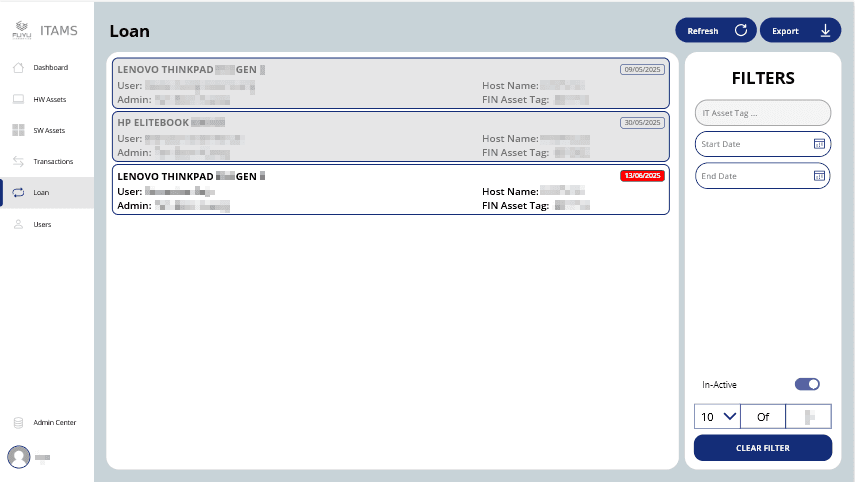The width and height of the screenshot is (855, 482).
Task: Click the user profile avatar
Action: 19,457
